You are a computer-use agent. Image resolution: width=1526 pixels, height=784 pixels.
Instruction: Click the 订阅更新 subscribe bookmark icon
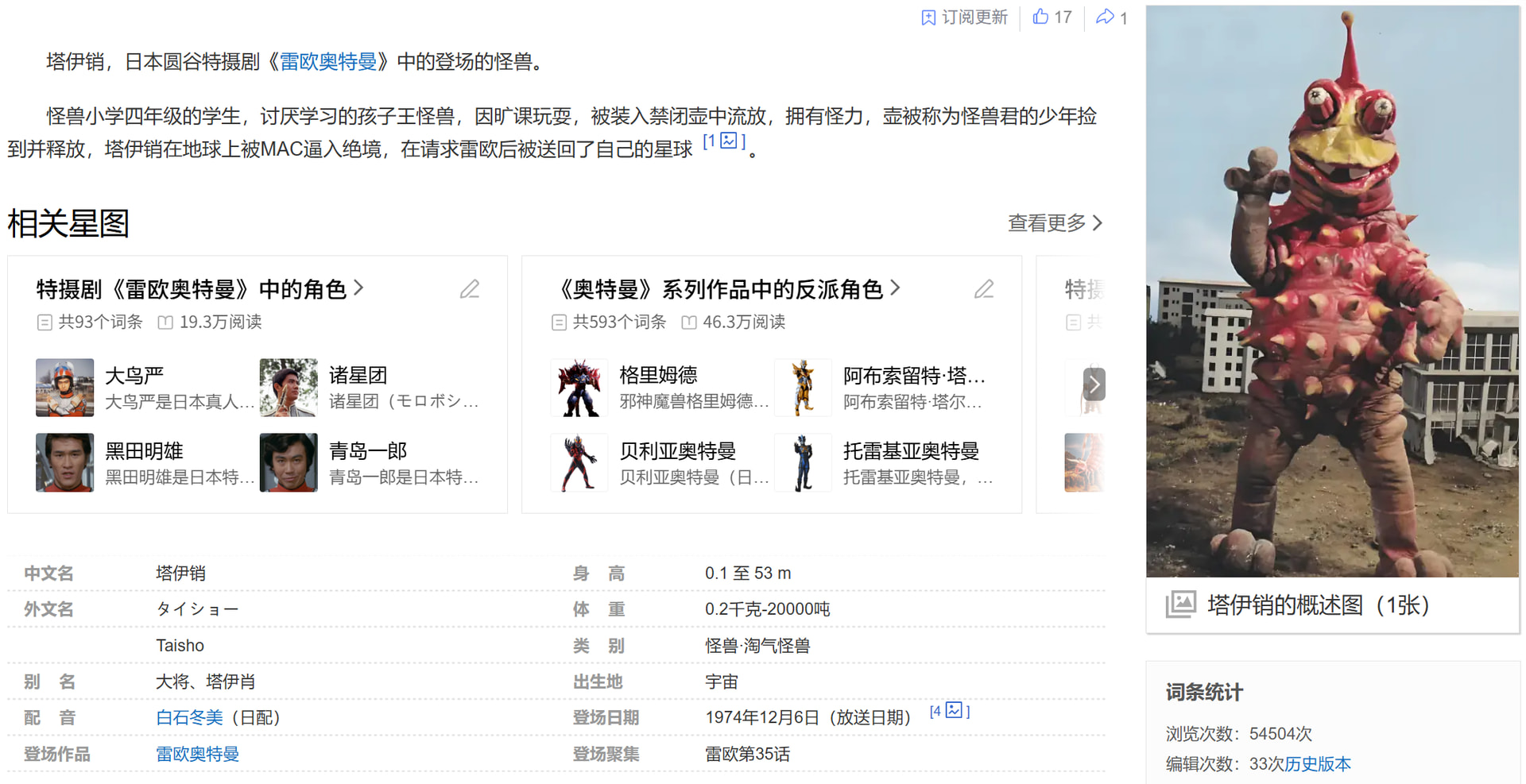point(928,17)
